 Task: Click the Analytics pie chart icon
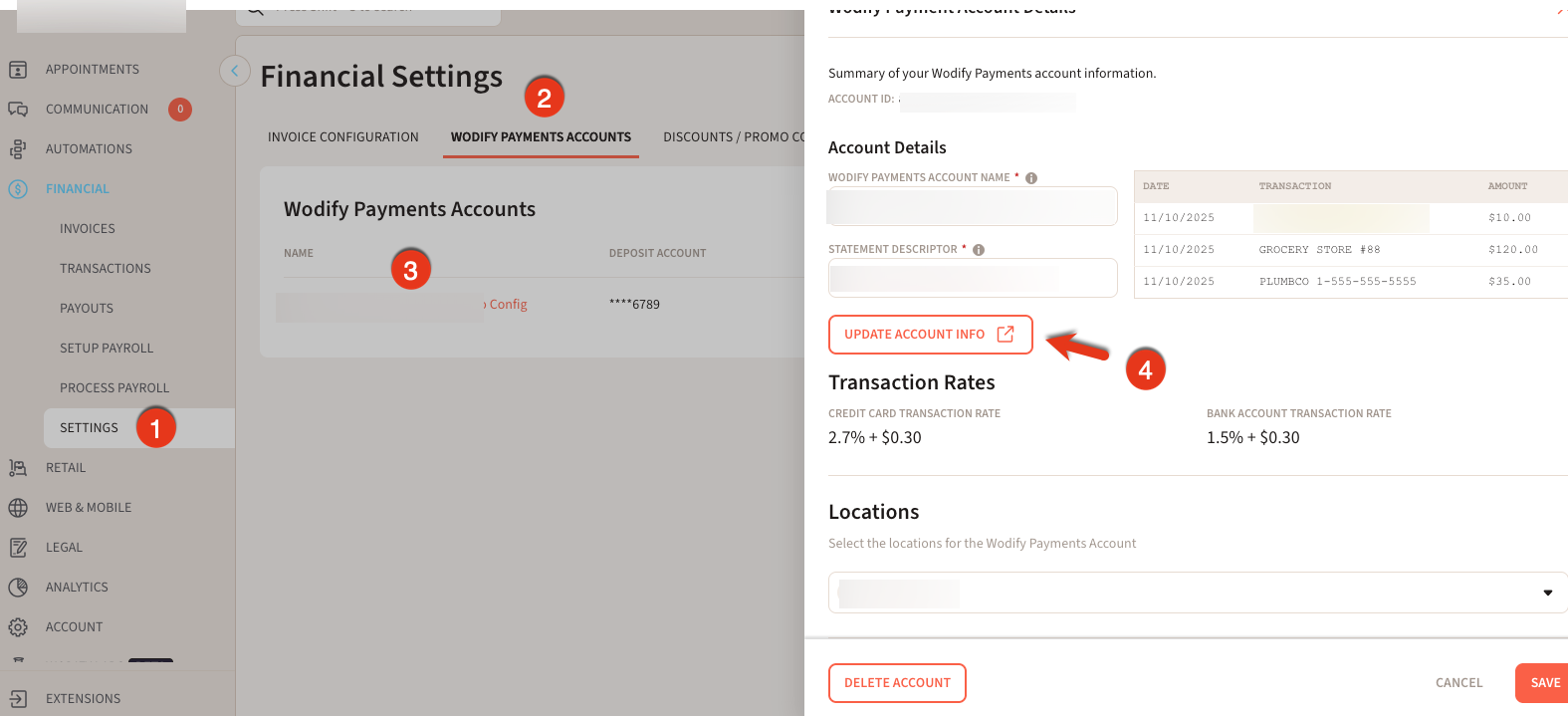[18, 588]
